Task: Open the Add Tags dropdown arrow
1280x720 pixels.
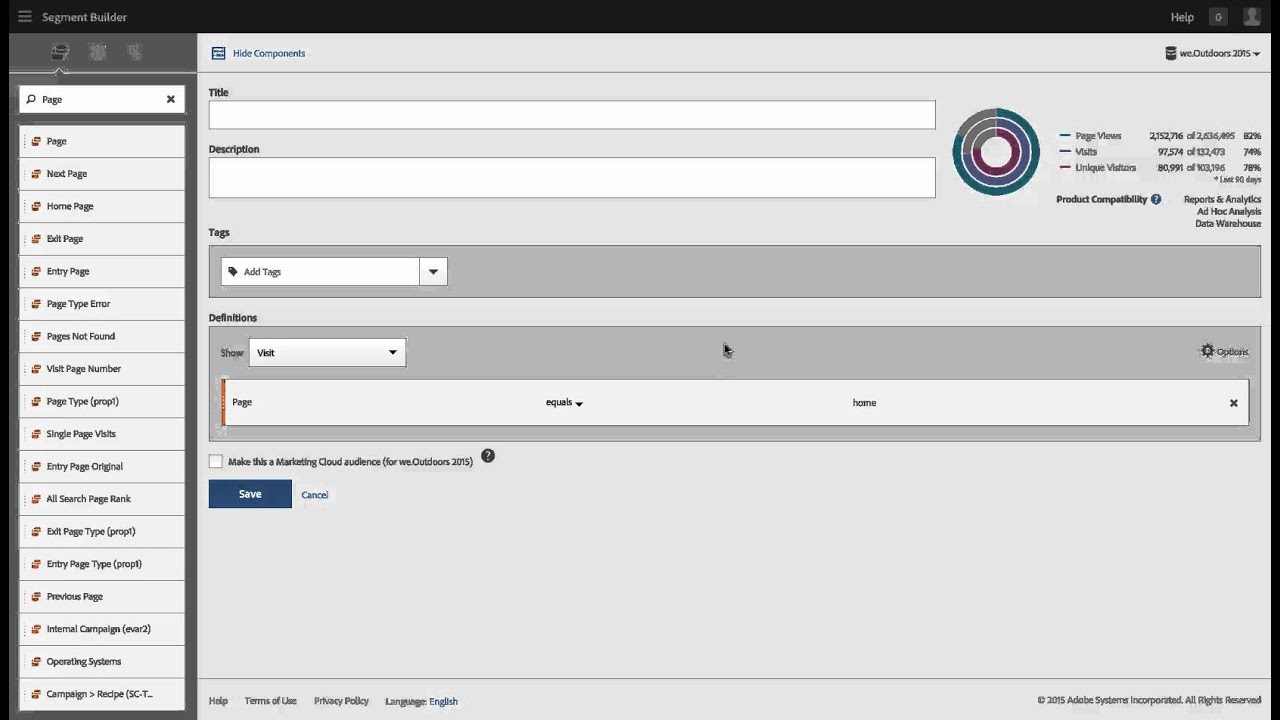Action: coord(433,271)
